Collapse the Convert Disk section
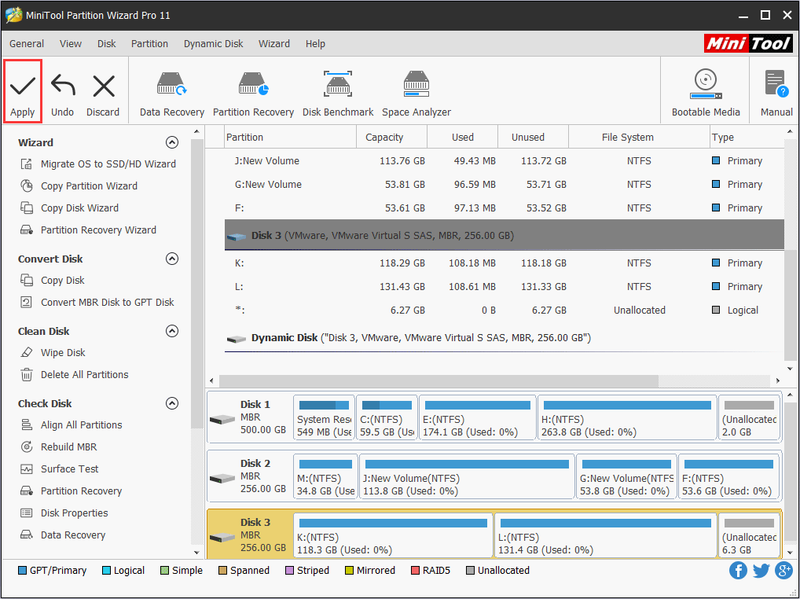 172,259
